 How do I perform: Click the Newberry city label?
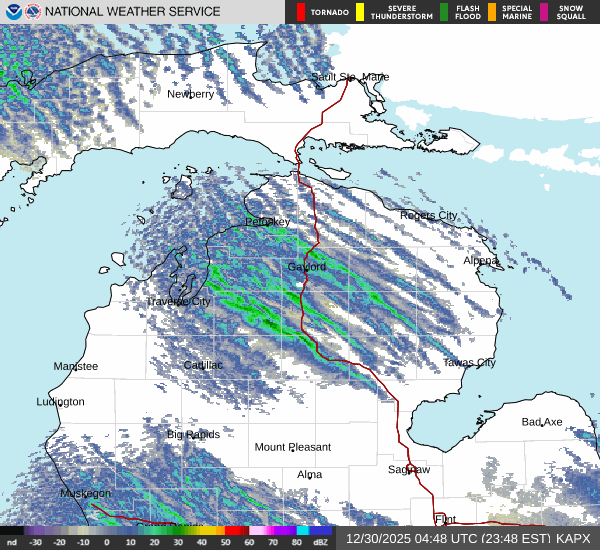(190, 94)
